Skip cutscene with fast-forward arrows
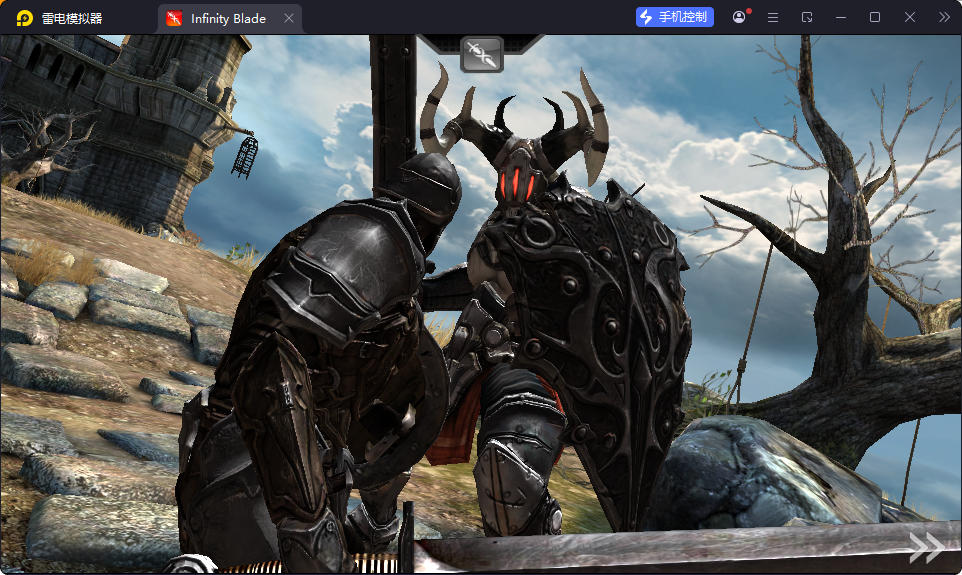 pyautogui.click(x=926, y=547)
